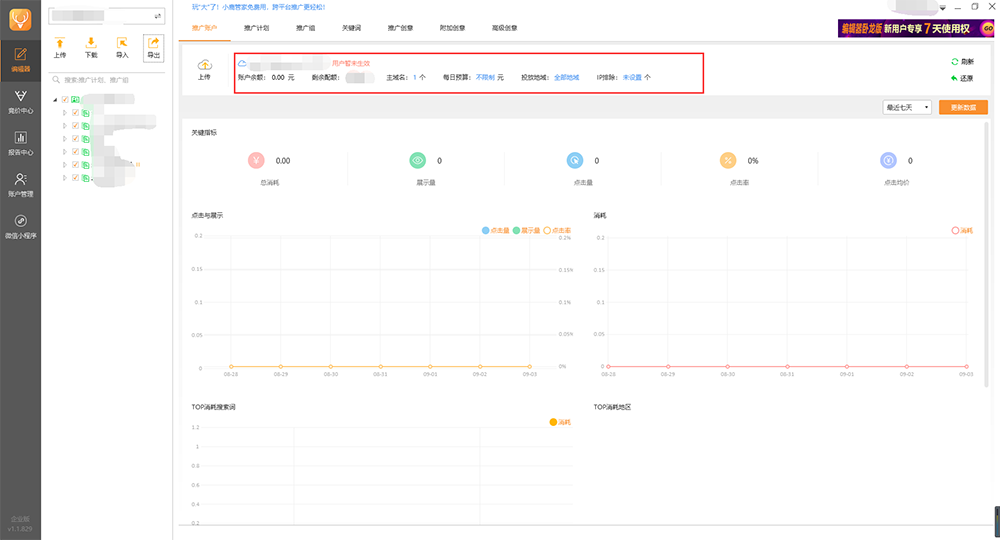Click the magnifier icon in search box

point(56,80)
